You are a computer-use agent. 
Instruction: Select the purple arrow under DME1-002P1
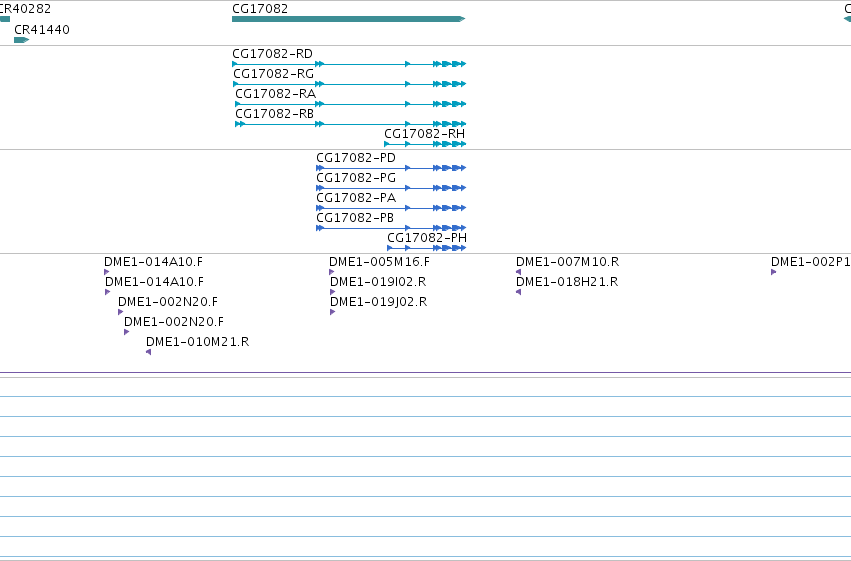point(773,272)
